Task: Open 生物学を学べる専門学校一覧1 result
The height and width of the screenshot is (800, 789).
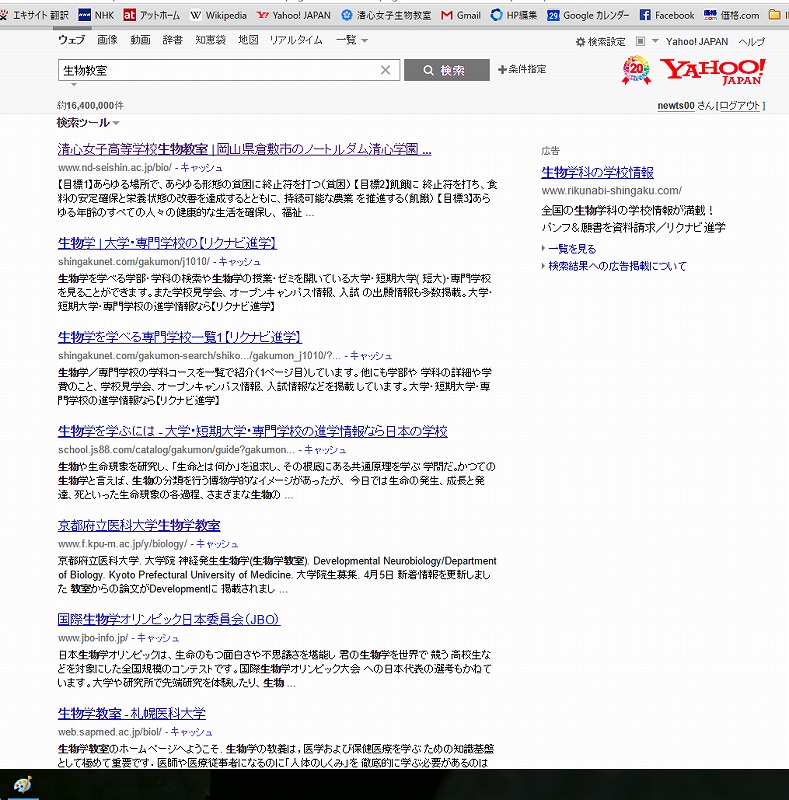Action: click(x=180, y=337)
